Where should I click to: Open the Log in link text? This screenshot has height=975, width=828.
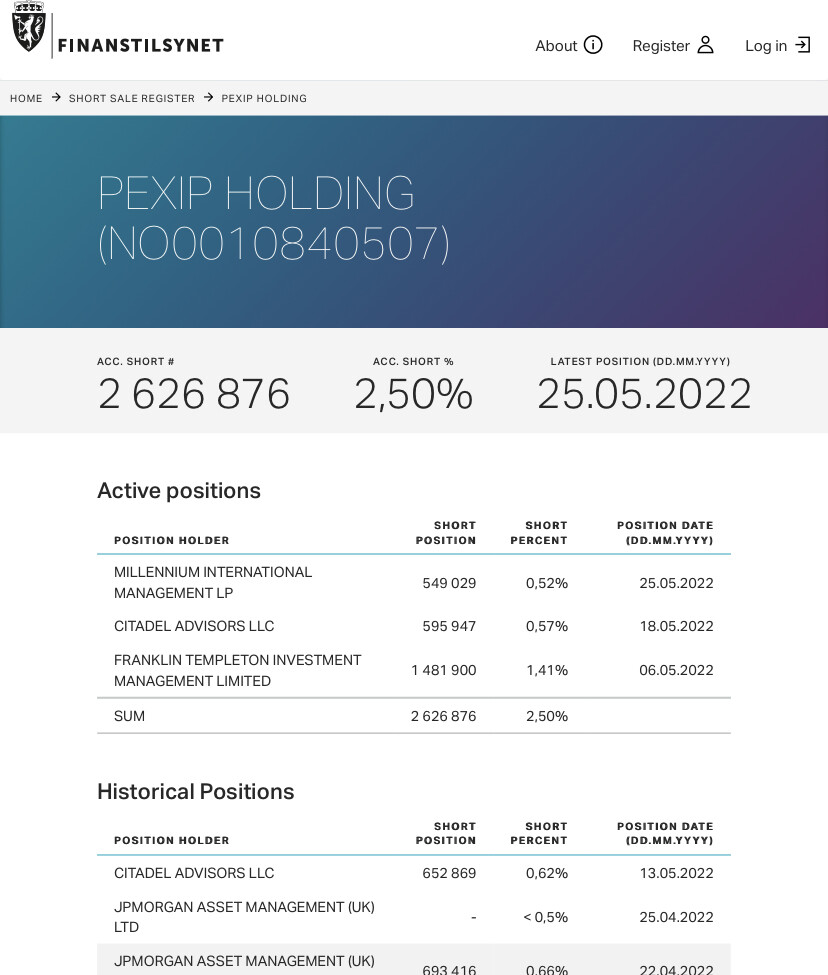point(766,46)
